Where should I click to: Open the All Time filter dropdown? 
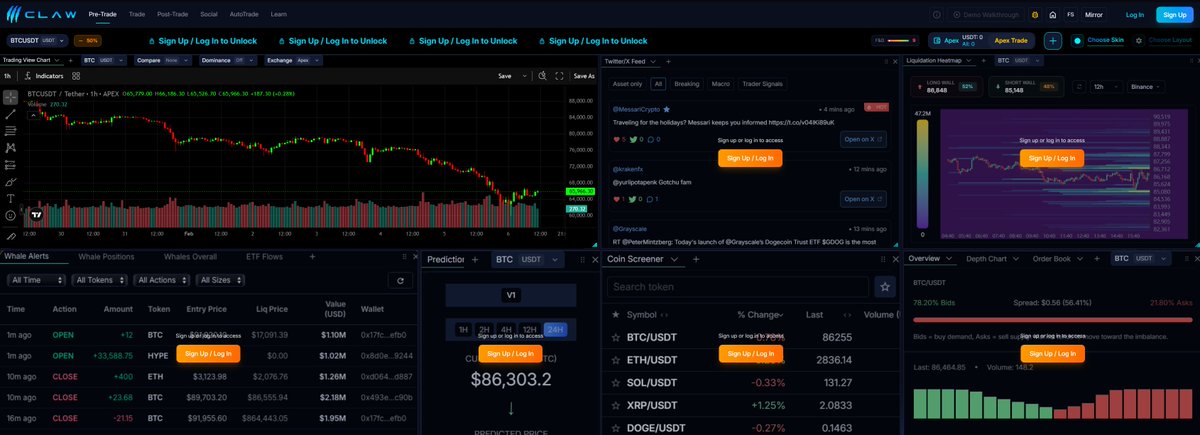[x=36, y=280]
